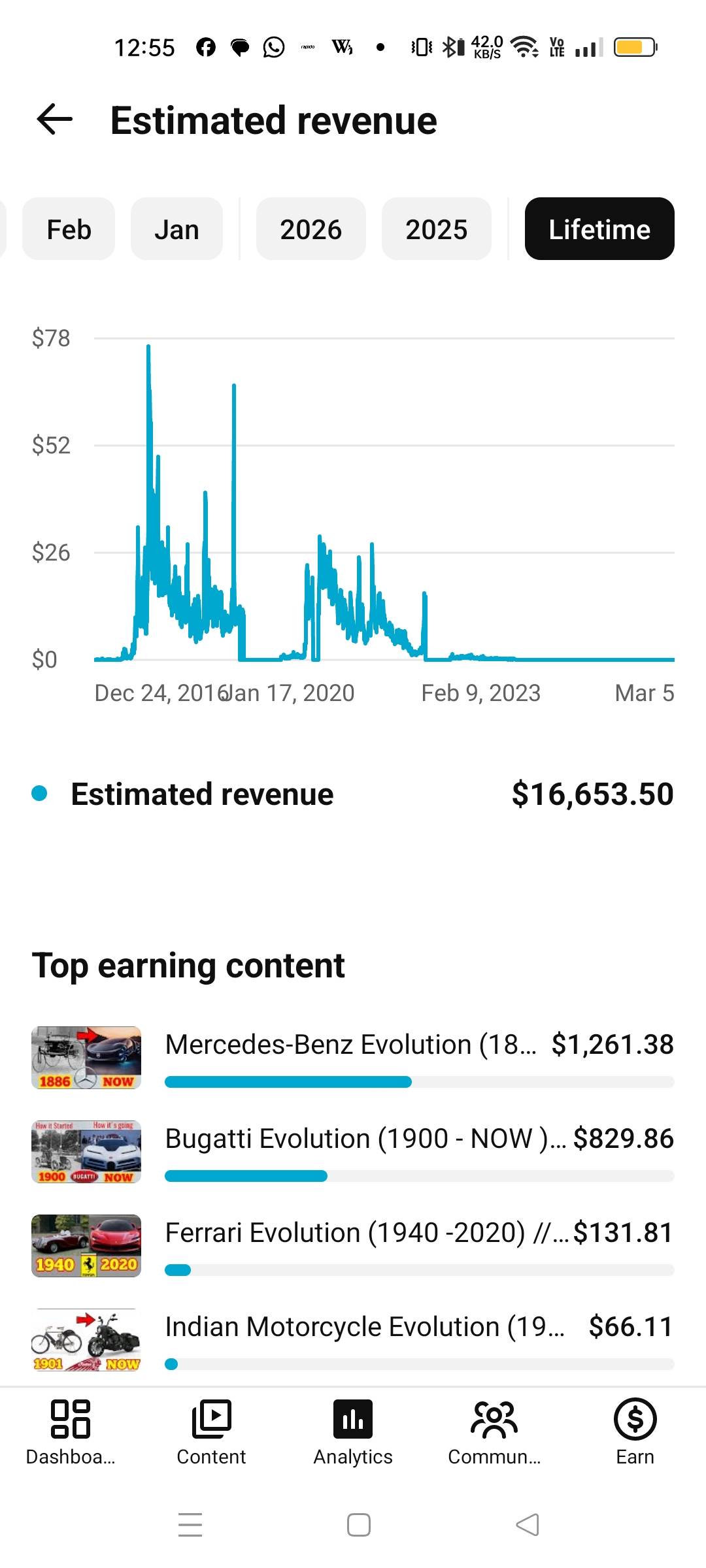
Task: Open Mercedes-Benz Evolution video thumbnail
Action: tap(86, 1058)
